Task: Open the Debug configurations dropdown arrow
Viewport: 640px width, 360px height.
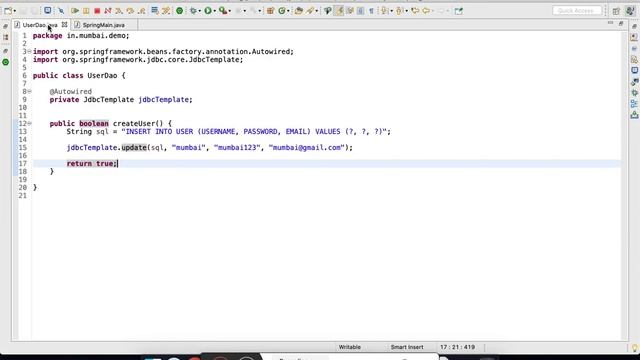Action: (x=199, y=11)
